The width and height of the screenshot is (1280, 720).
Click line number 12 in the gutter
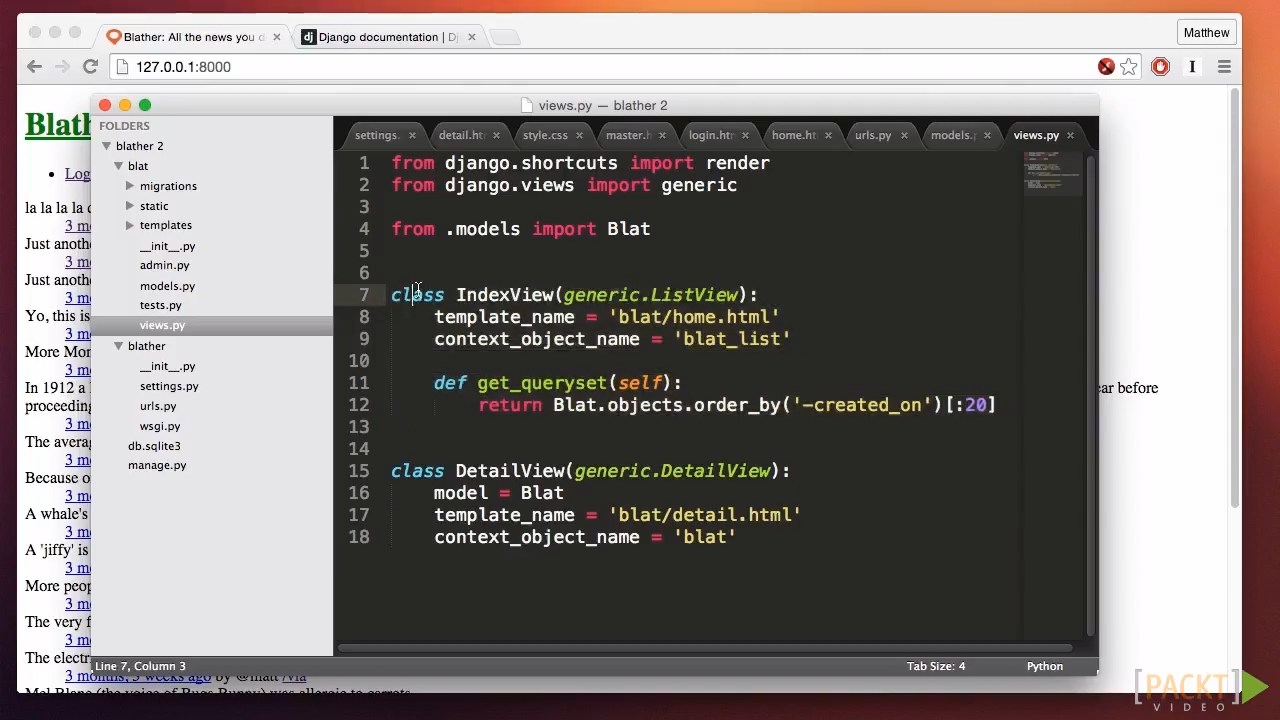tap(359, 405)
